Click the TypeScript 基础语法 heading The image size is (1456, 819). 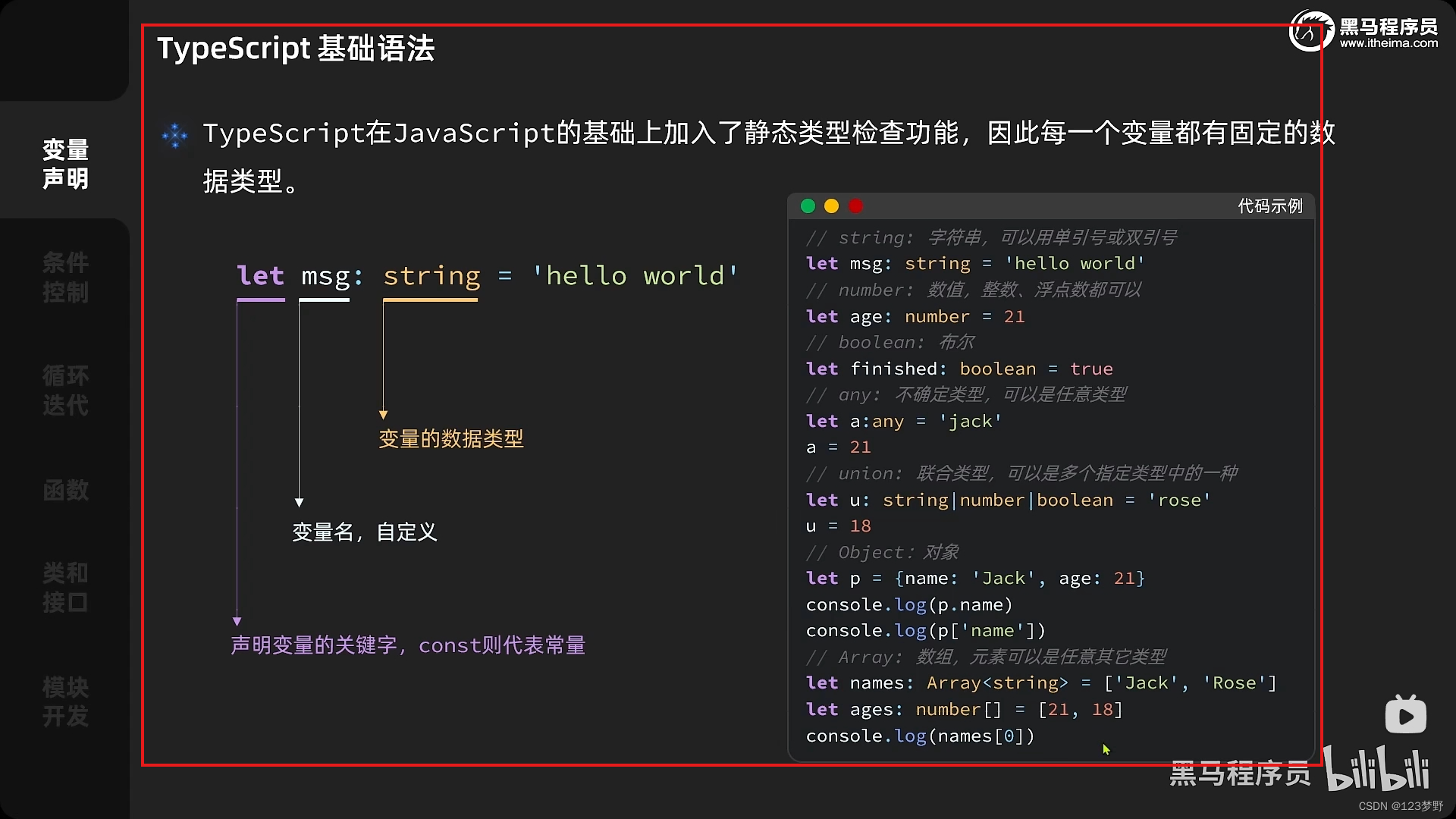coord(296,49)
